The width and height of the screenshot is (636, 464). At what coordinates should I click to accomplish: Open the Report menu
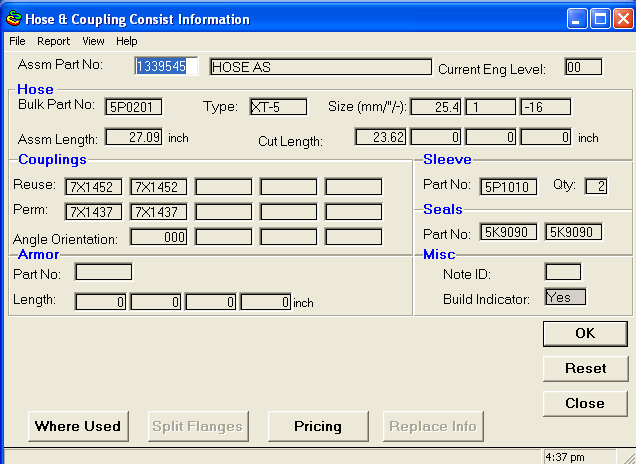tap(54, 41)
